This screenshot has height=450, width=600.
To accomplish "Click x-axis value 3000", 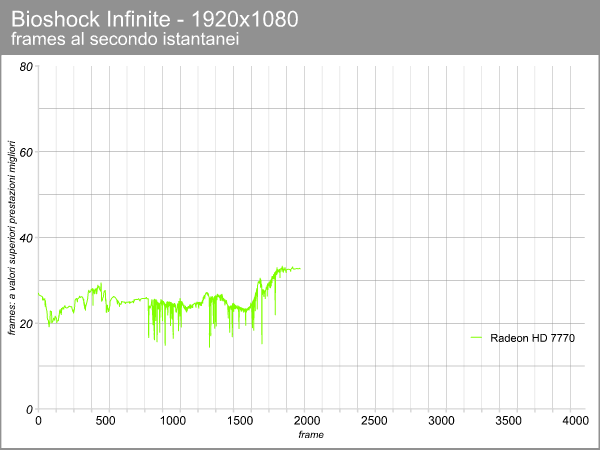I will tap(441, 421).
